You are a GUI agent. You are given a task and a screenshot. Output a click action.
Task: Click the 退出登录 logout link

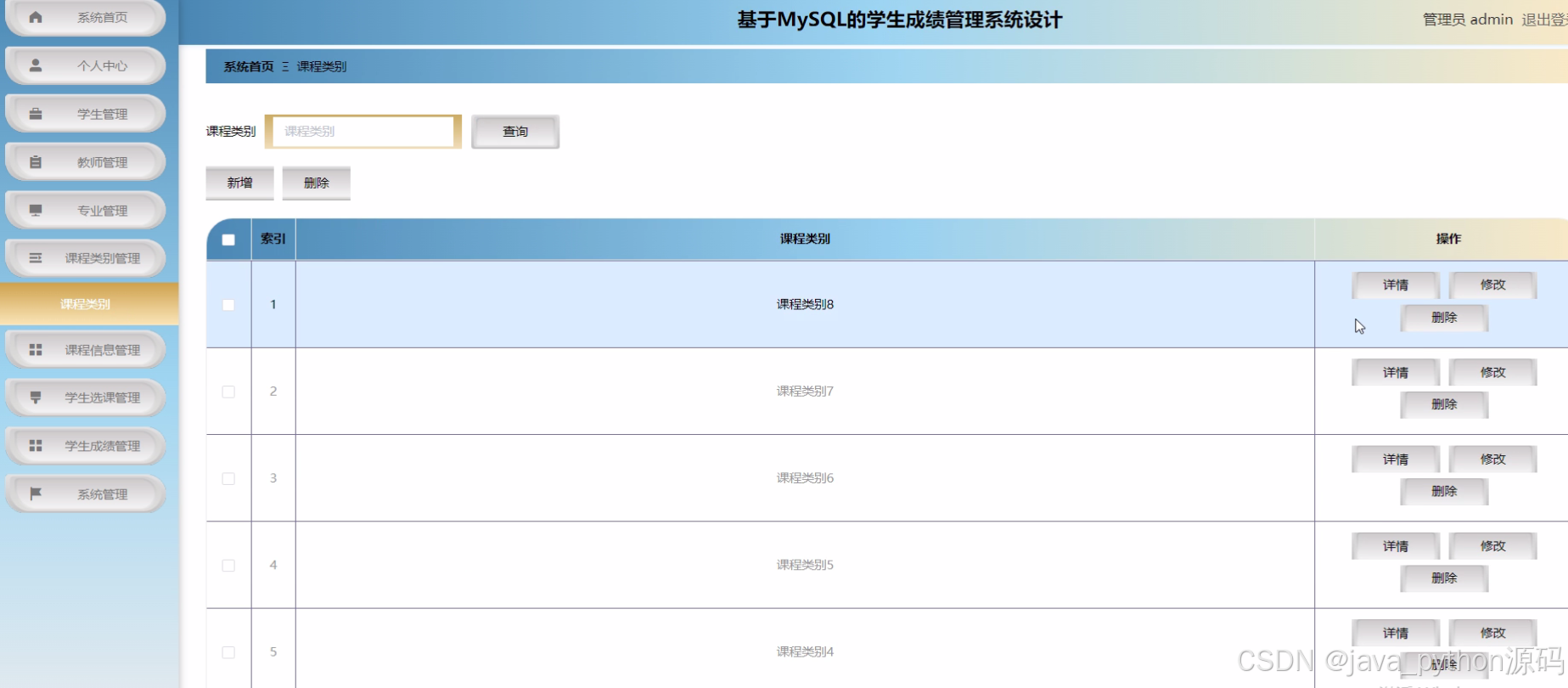tap(1544, 20)
